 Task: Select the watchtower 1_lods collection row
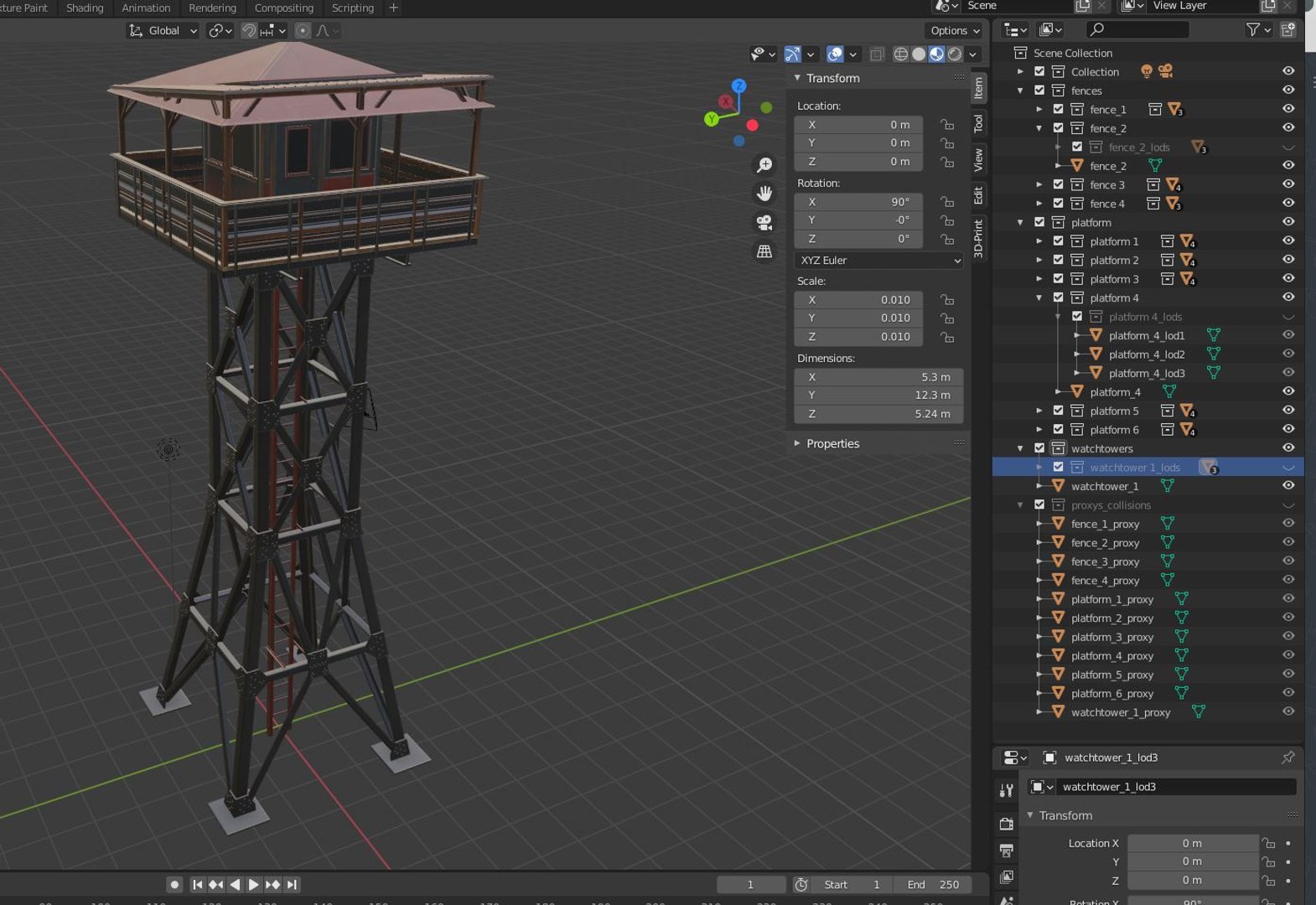[1148, 467]
